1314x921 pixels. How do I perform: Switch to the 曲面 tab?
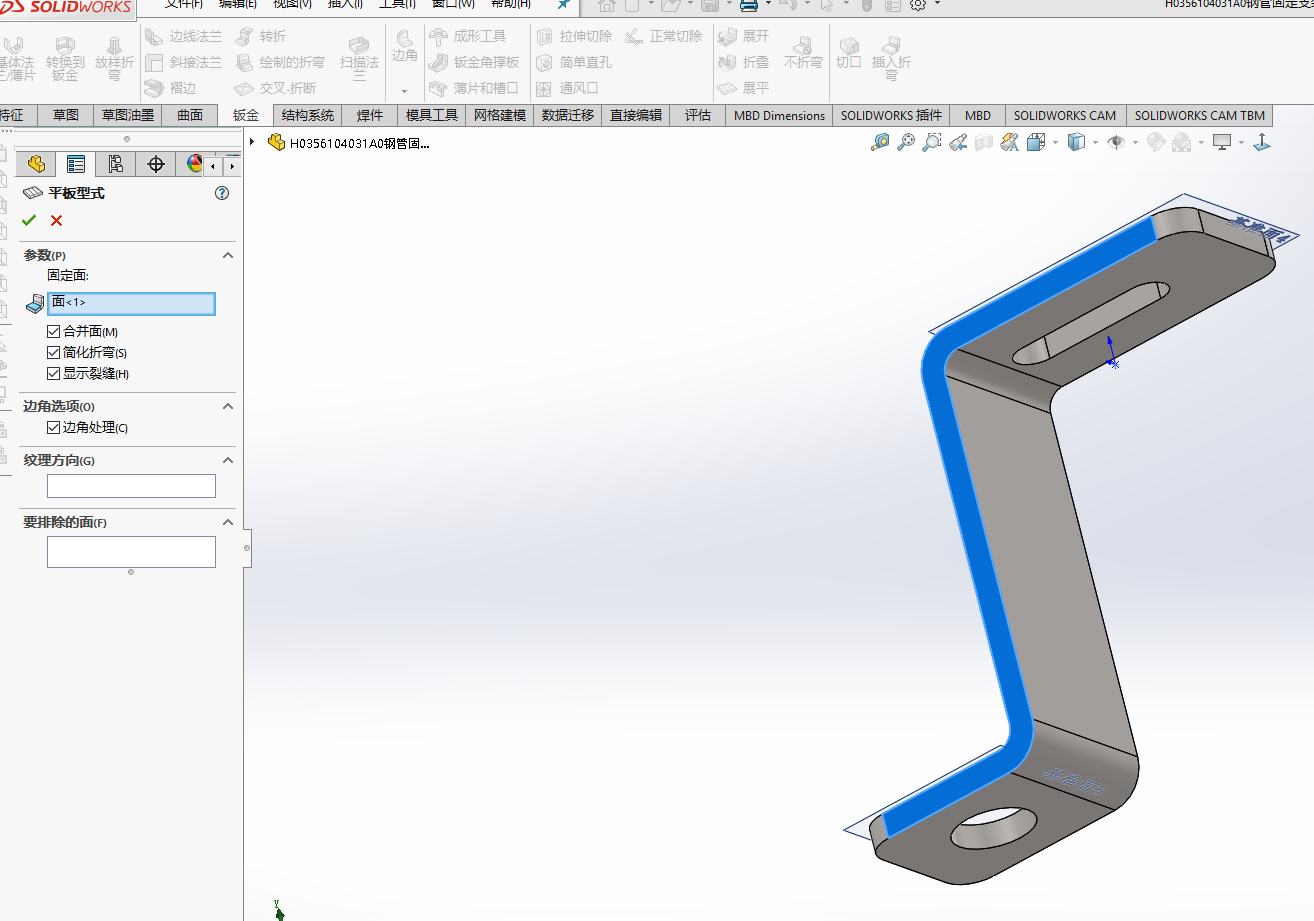pyautogui.click(x=190, y=115)
